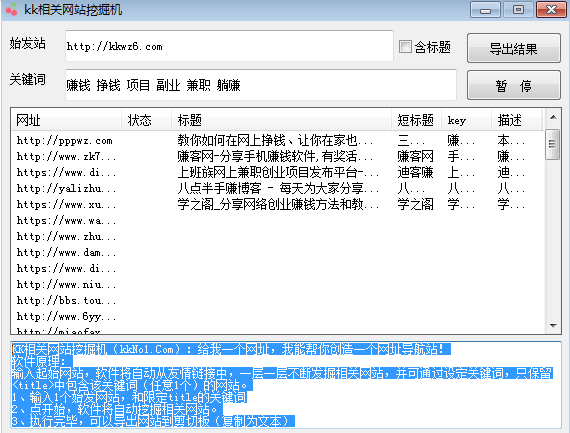Click title cell 学之阁_分享网络创业
This screenshot has width=570, height=433.
(278, 204)
